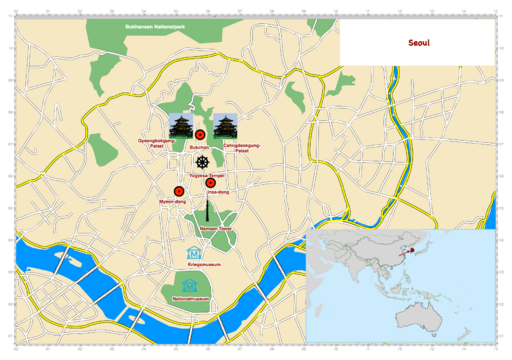Click the Changdeokgung Palace pagoda image
The width and height of the screenshot is (512, 360).
coord(225,126)
